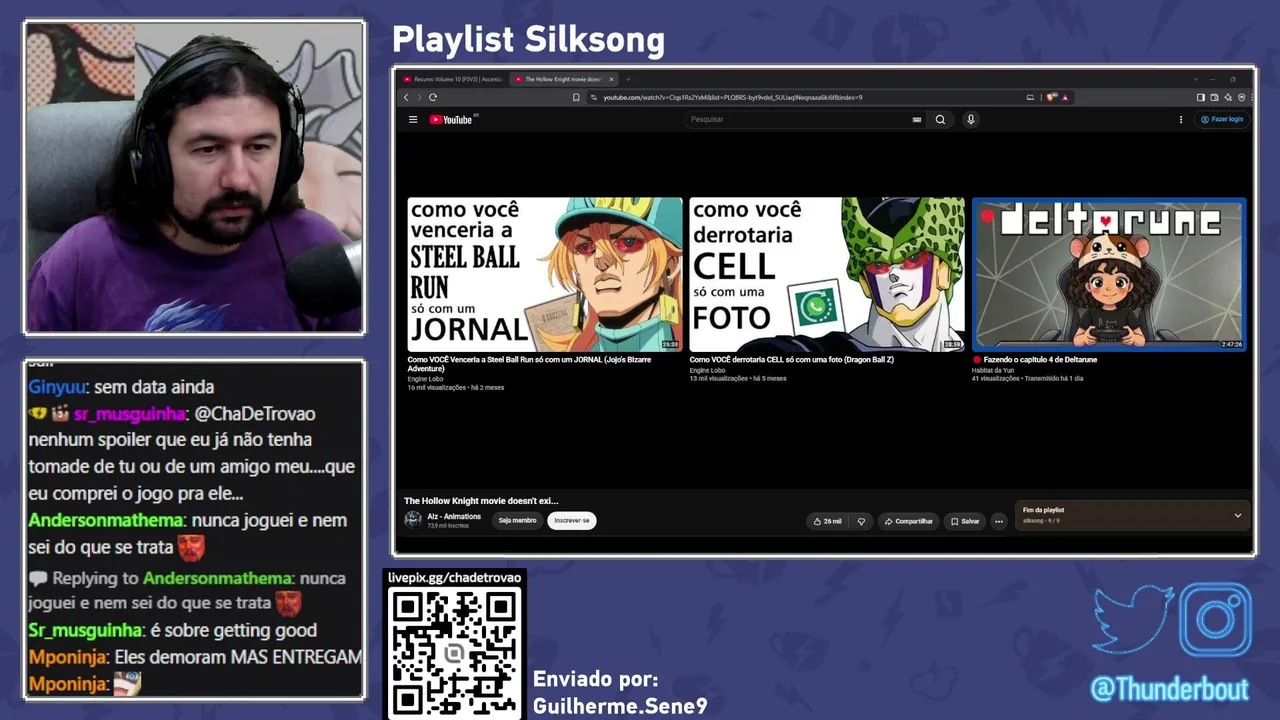Click the magnifier search button
The image size is (1280, 720).
point(940,119)
